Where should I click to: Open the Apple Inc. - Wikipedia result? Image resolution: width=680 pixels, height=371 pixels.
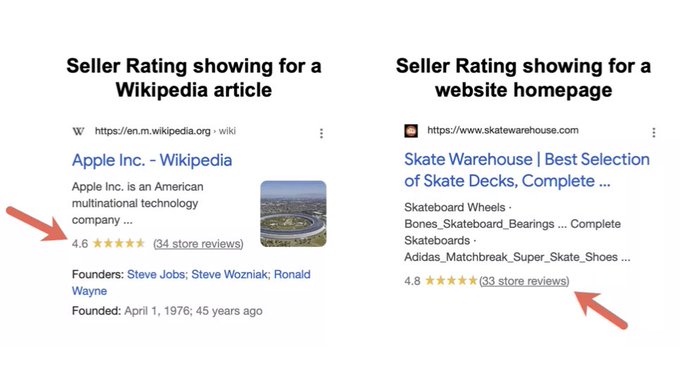(x=152, y=160)
